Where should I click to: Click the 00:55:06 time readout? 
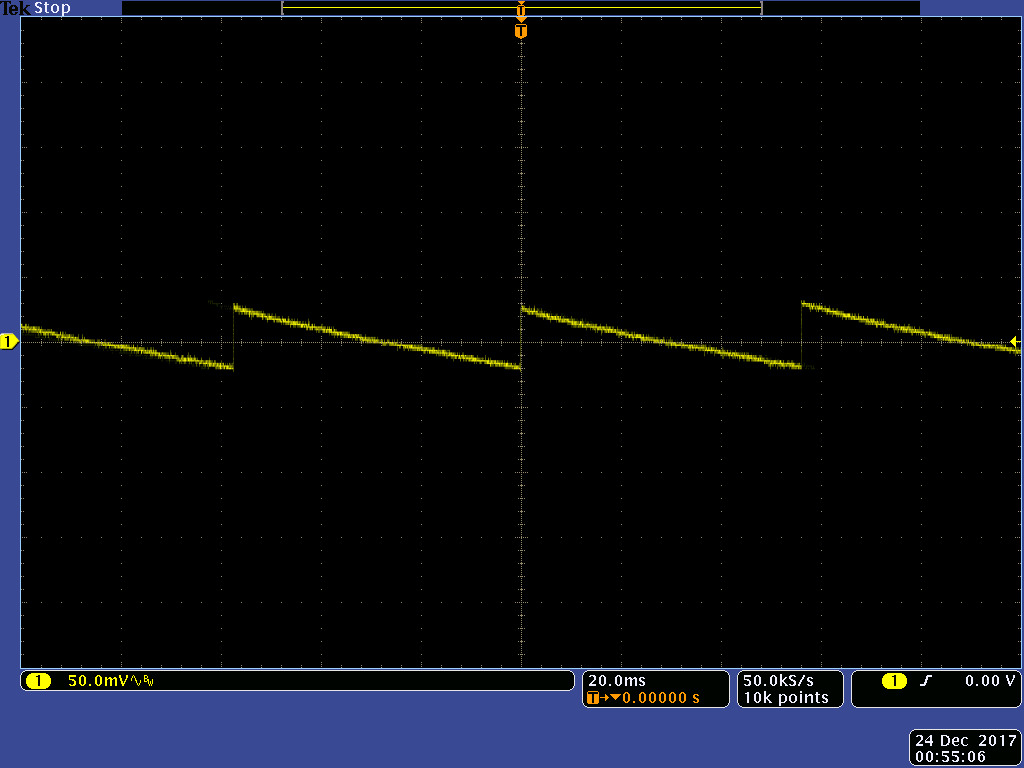tap(950, 757)
